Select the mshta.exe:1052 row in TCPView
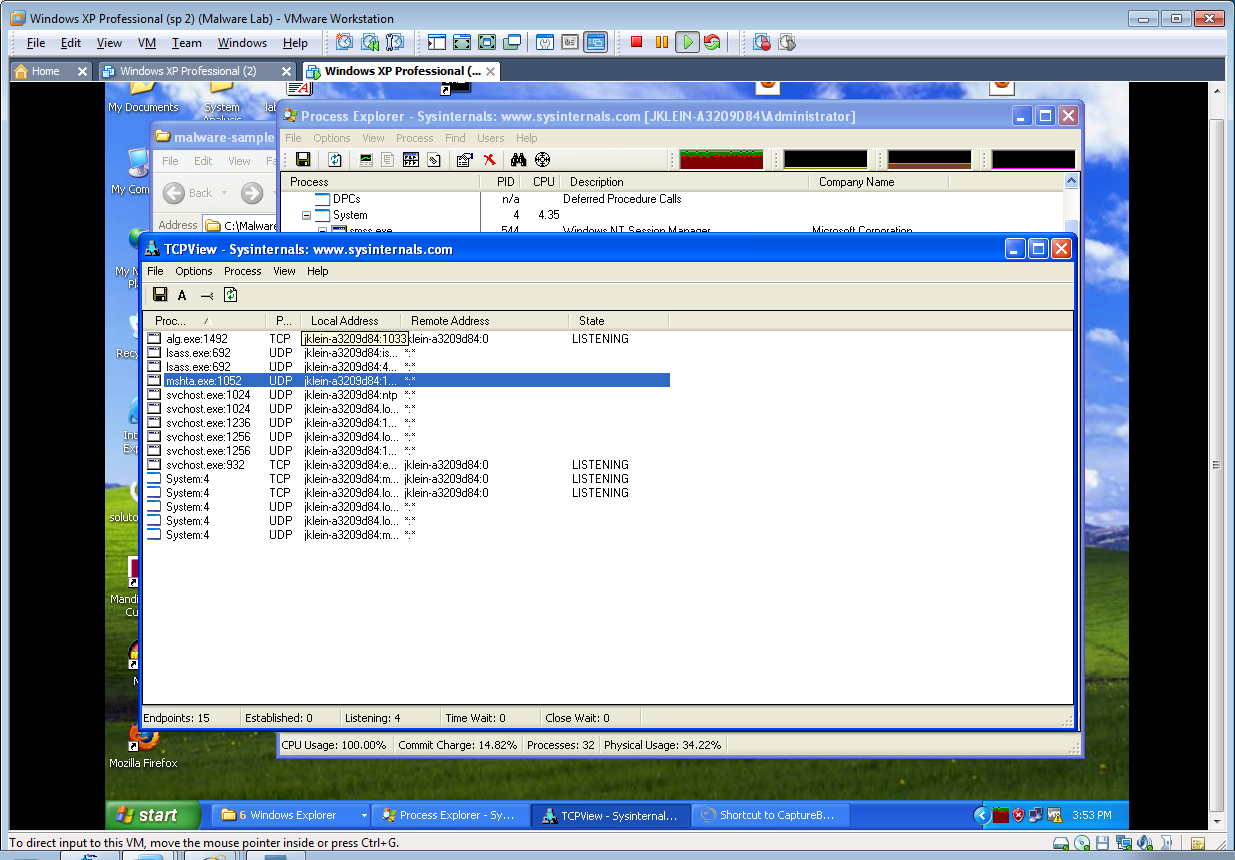The height and width of the screenshot is (860, 1235). point(408,381)
